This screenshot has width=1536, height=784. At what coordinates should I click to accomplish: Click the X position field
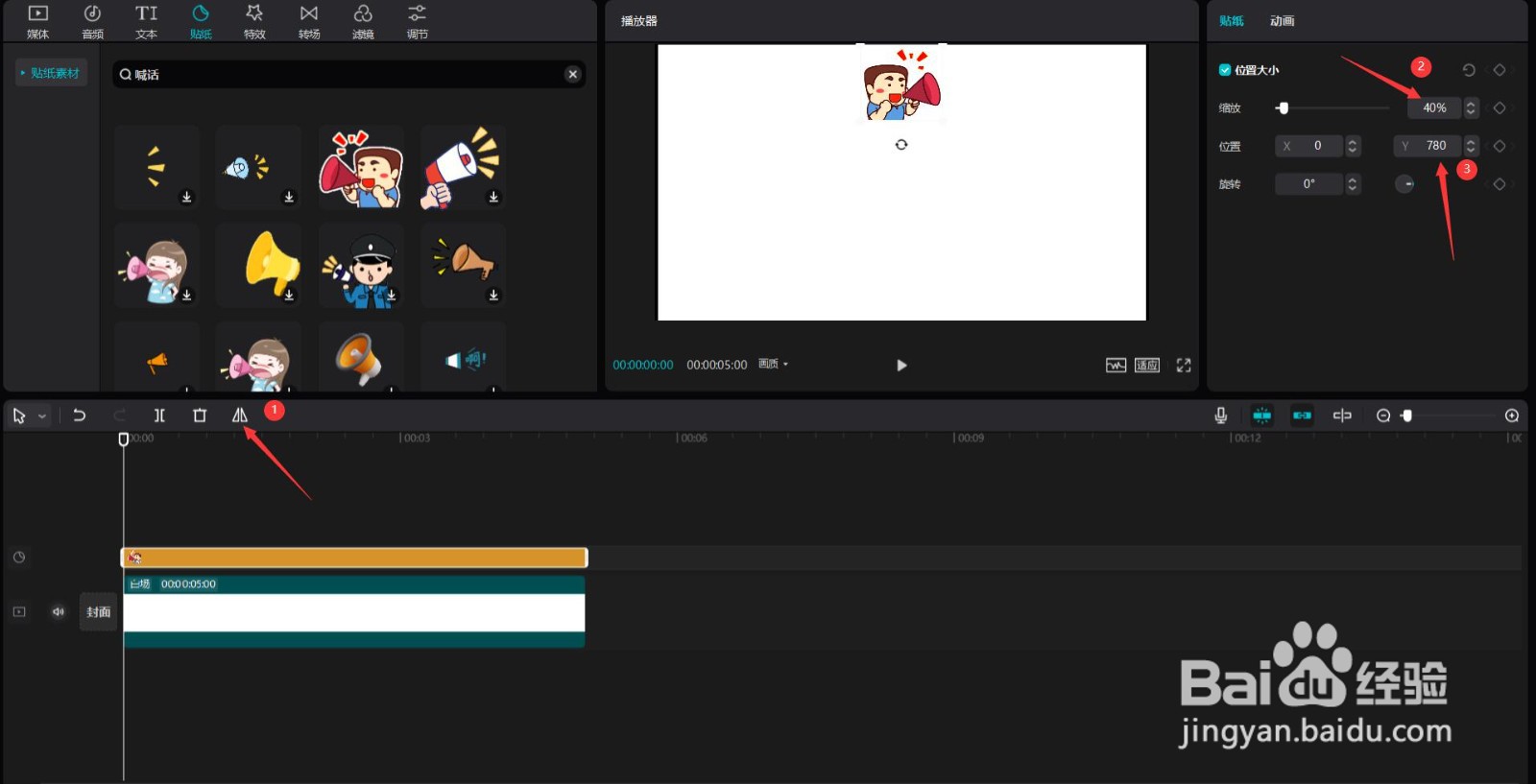(x=1309, y=146)
